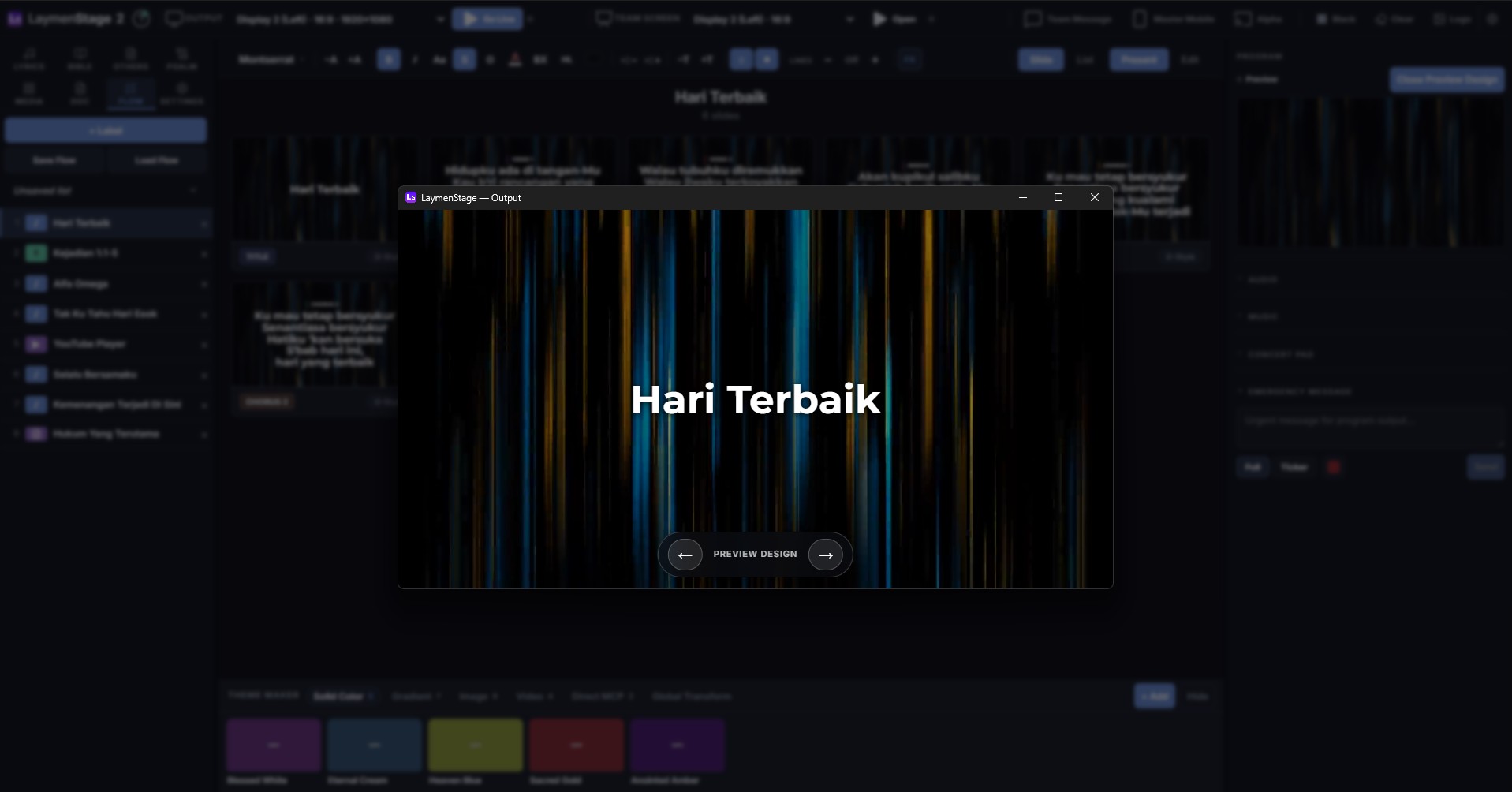Toggle the highlighted S text-style button in toolbar
The width and height of the screenshot is (1512, 792).
coord(465,59)
